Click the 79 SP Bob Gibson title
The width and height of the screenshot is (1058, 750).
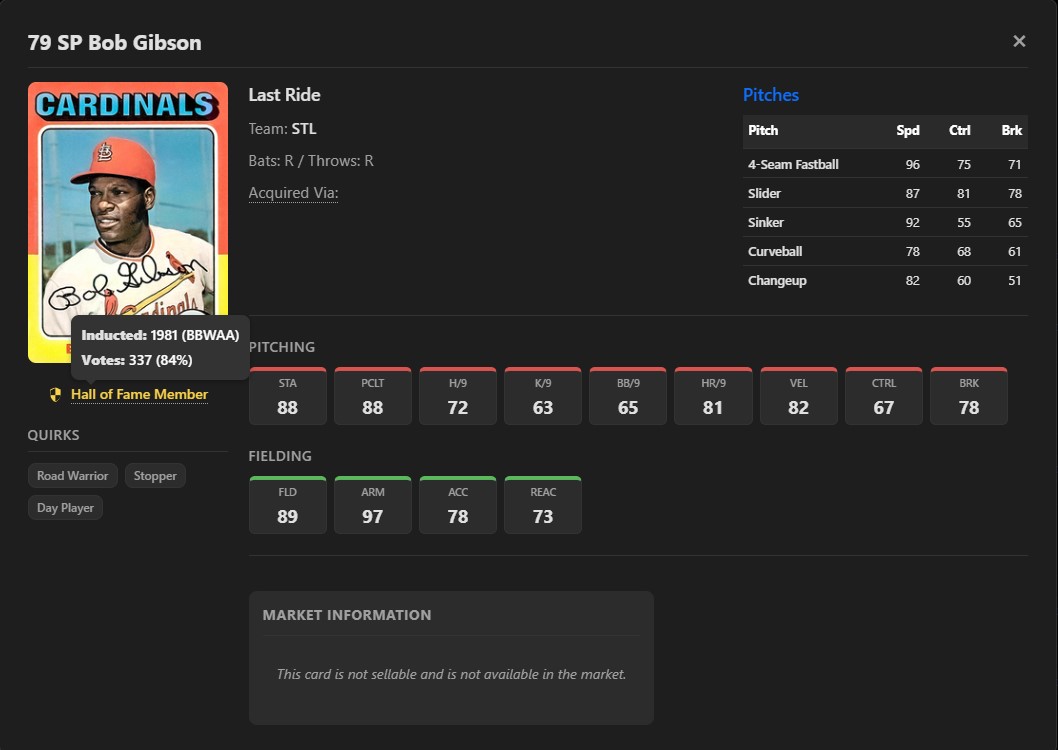[115, 42]
